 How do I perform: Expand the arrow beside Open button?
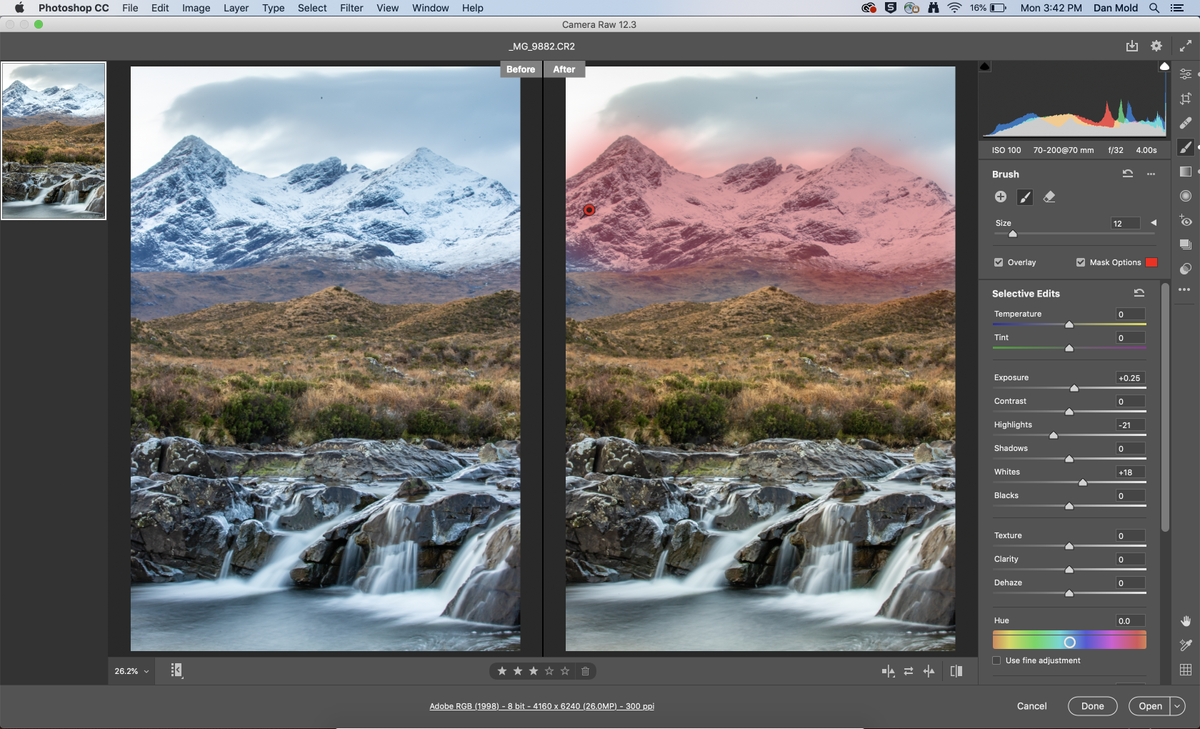tap(1176, 706)
